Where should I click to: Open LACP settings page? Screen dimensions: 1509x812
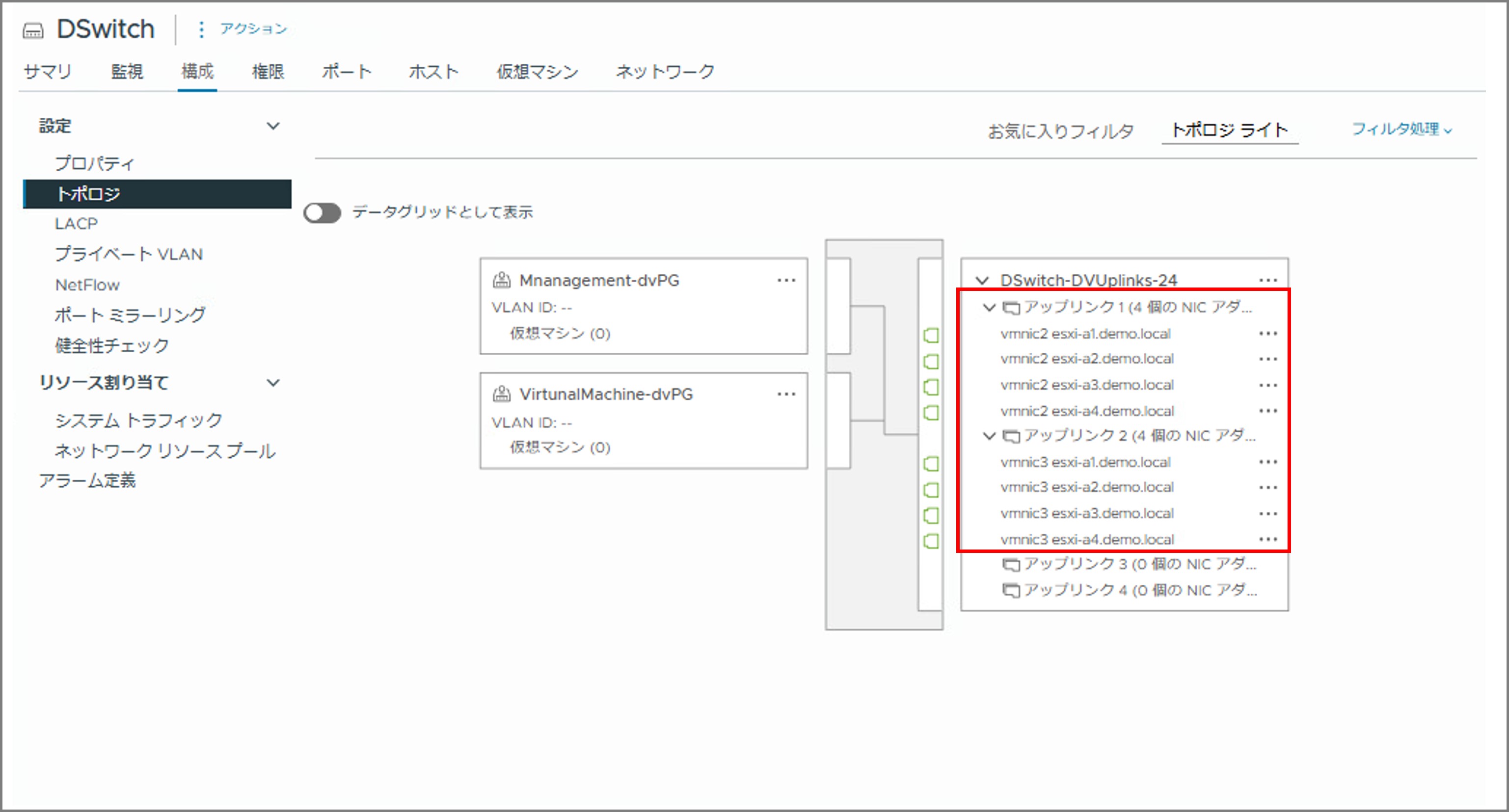76,224
